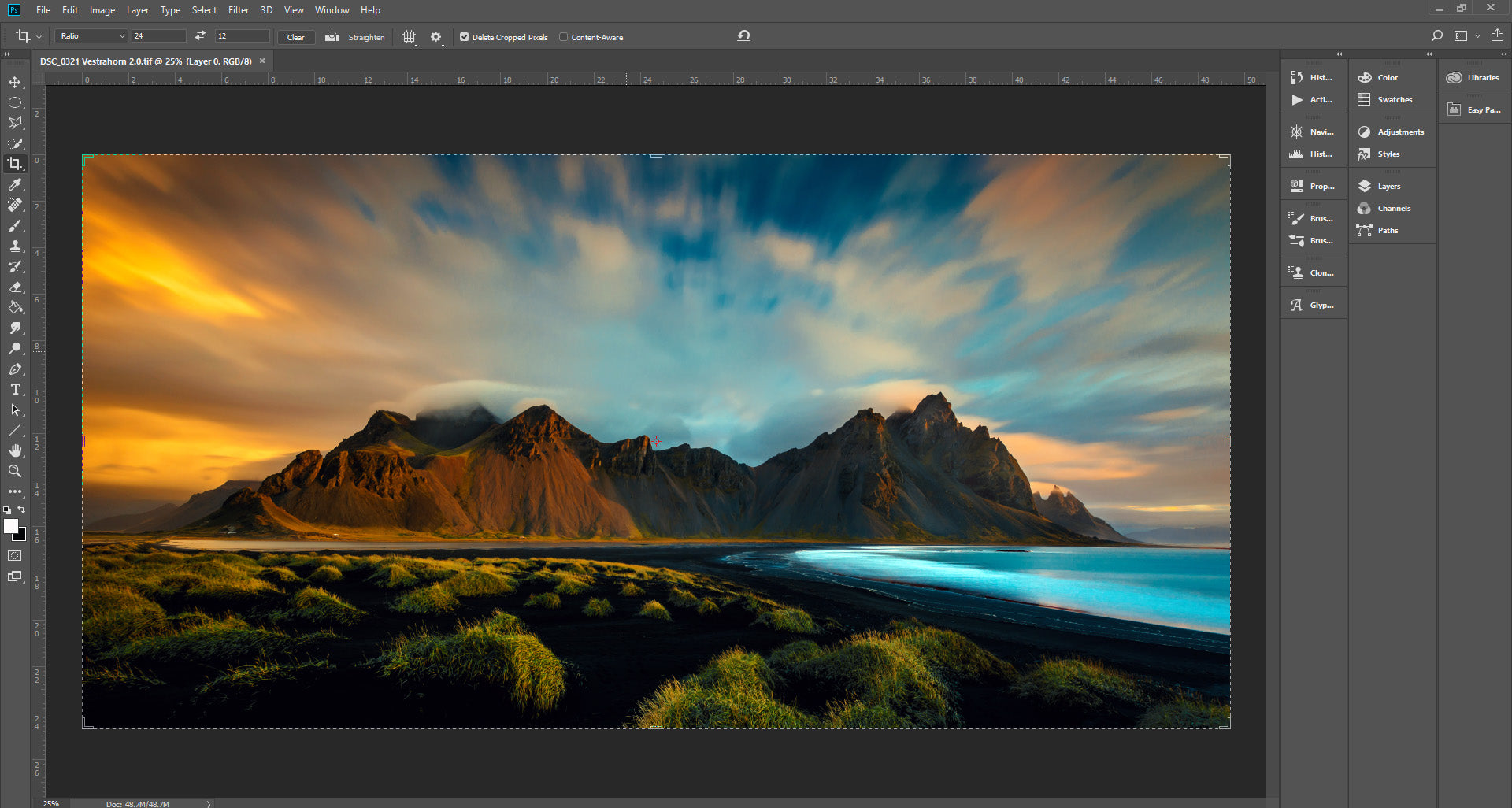The image size is (1512, 808).
Task: Select the Hand tool
Action: (15, 450)
